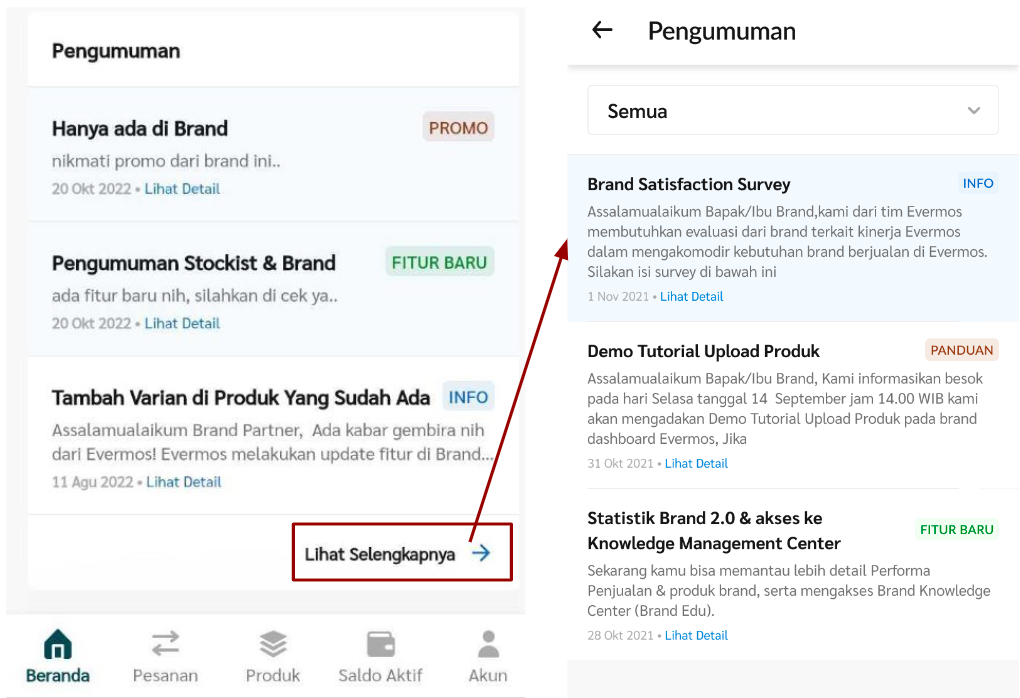Open the Akun profile icon
This screenshot has height=698, width=1020.
point(489,644)
